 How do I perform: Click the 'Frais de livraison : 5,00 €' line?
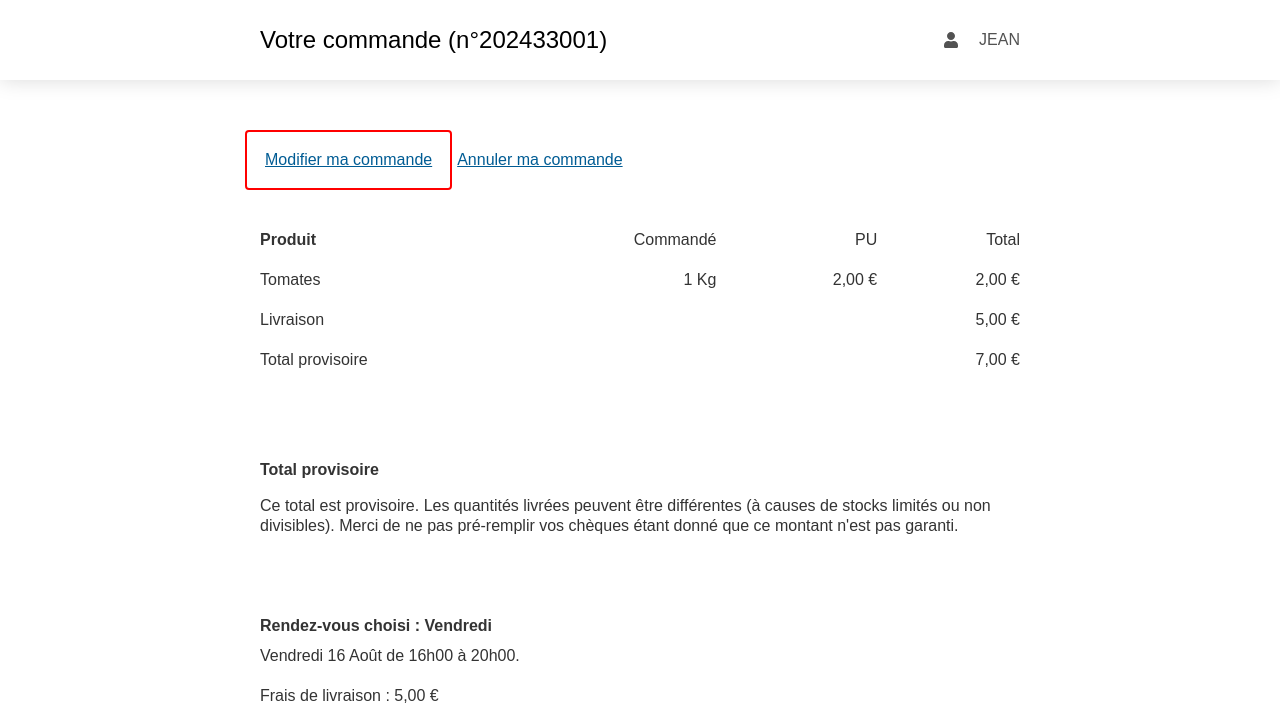tap(349, 696)
